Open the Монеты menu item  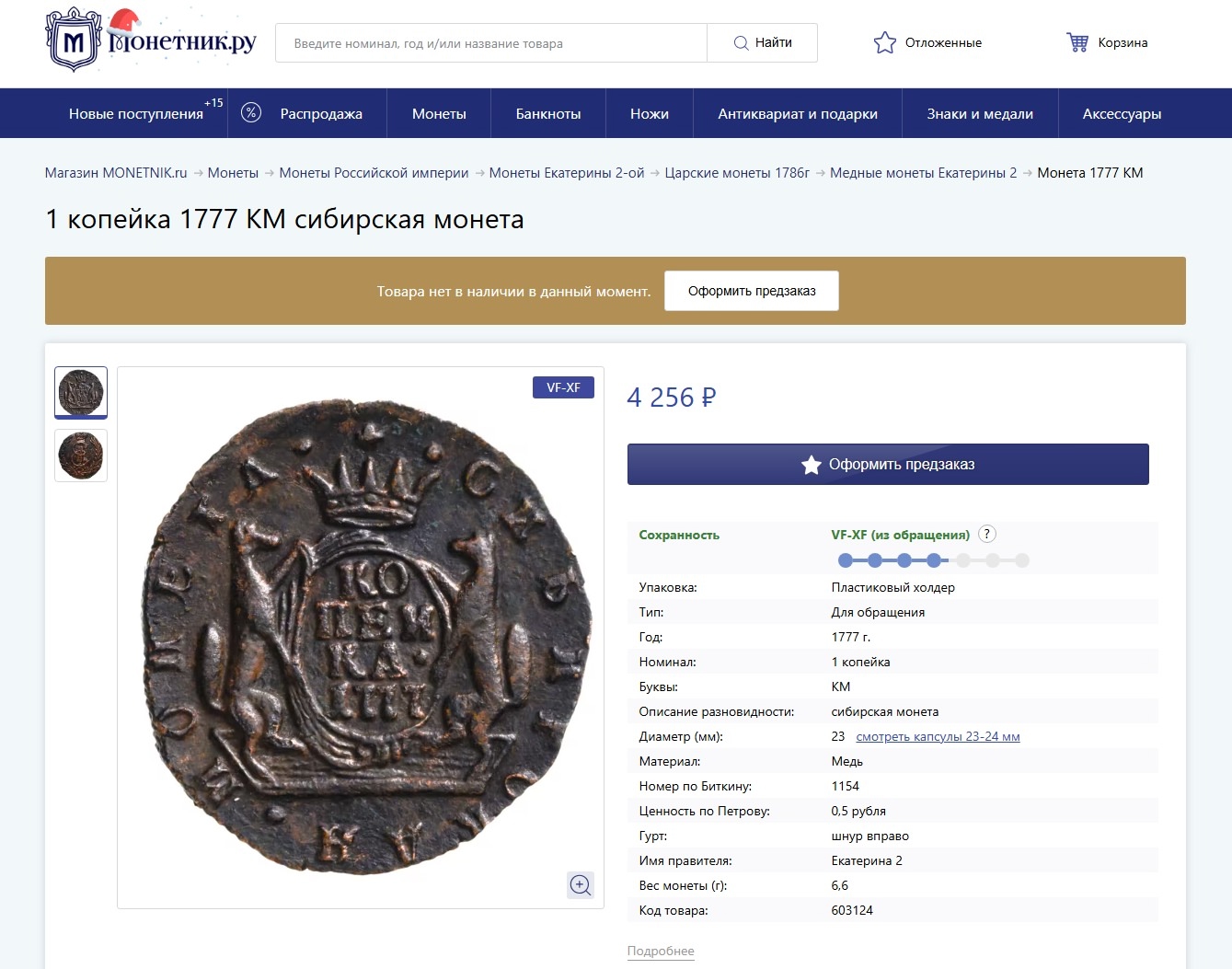[439, 113]
